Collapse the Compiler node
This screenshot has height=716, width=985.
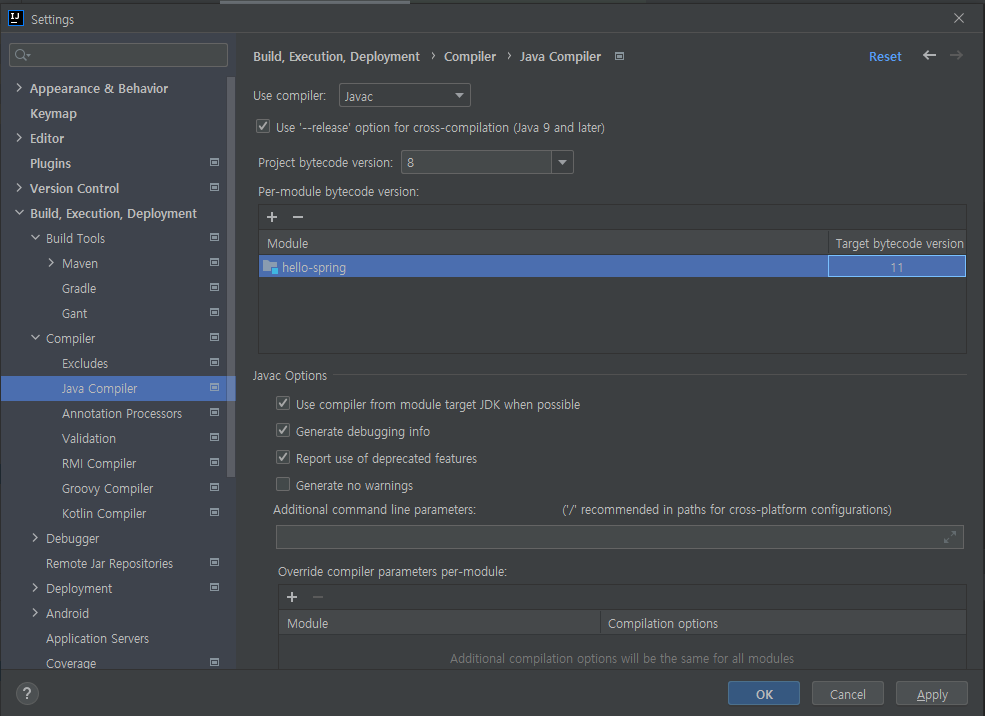point(35,337)
